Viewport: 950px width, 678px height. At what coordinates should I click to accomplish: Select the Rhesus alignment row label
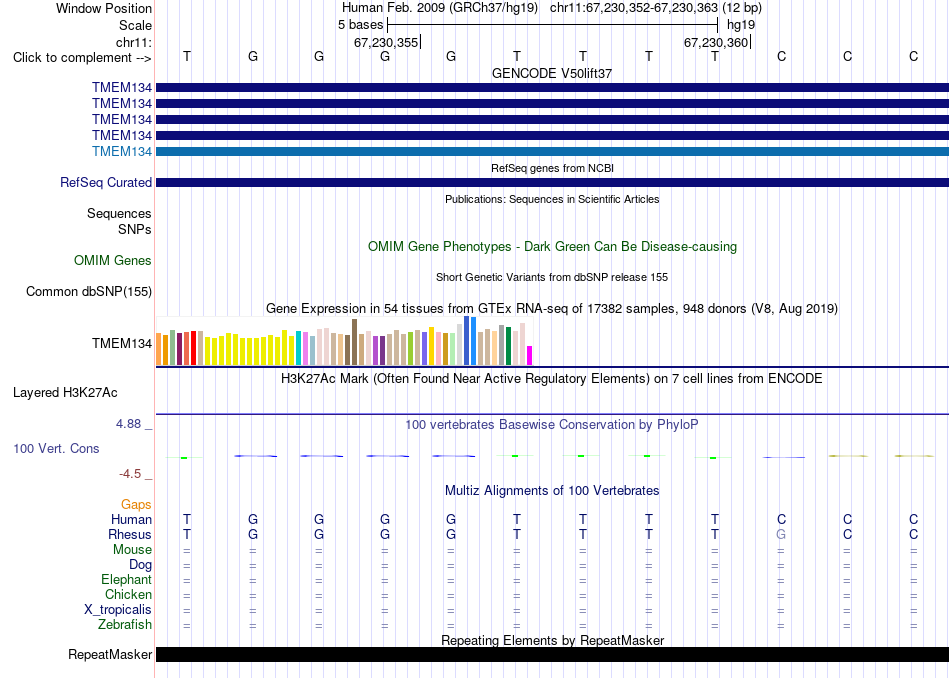[130, 535]
